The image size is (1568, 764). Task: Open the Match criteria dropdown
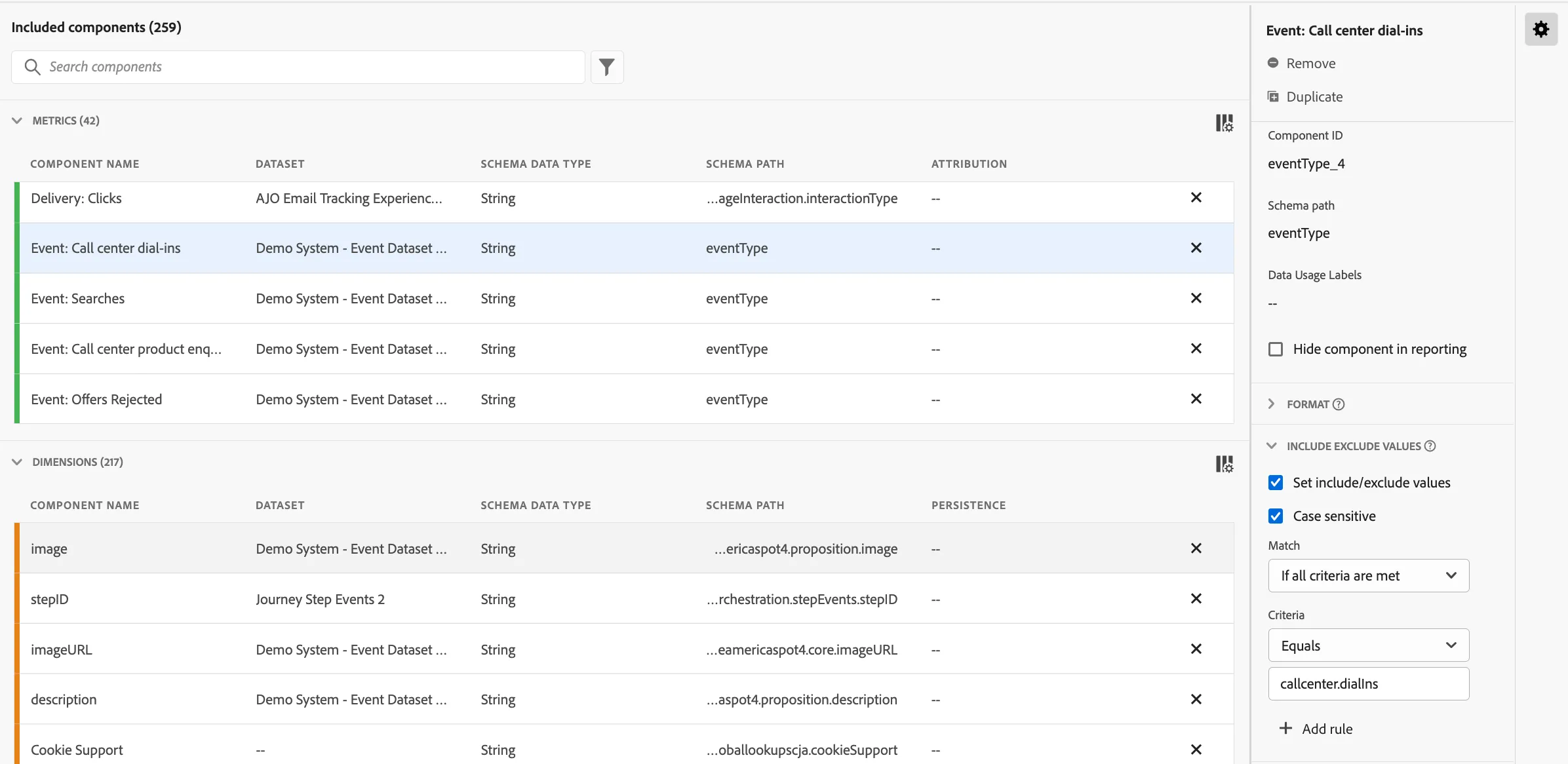[1368, 576]
